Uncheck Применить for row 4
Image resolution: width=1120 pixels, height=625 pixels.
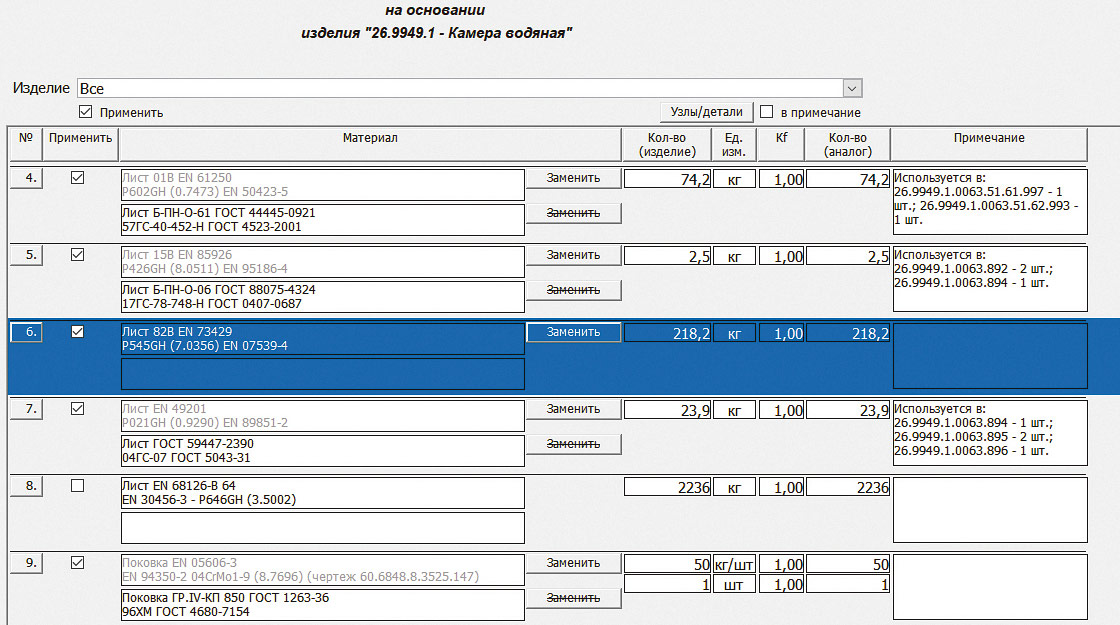click(78, 178)
